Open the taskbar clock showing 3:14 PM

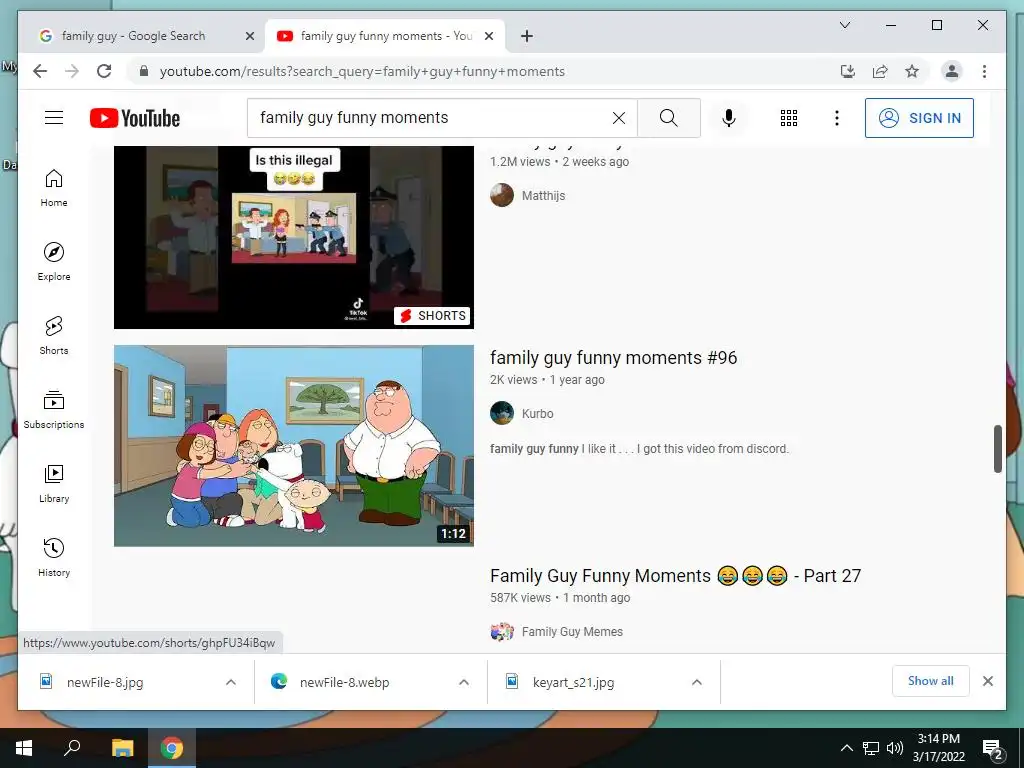point(938,748)
